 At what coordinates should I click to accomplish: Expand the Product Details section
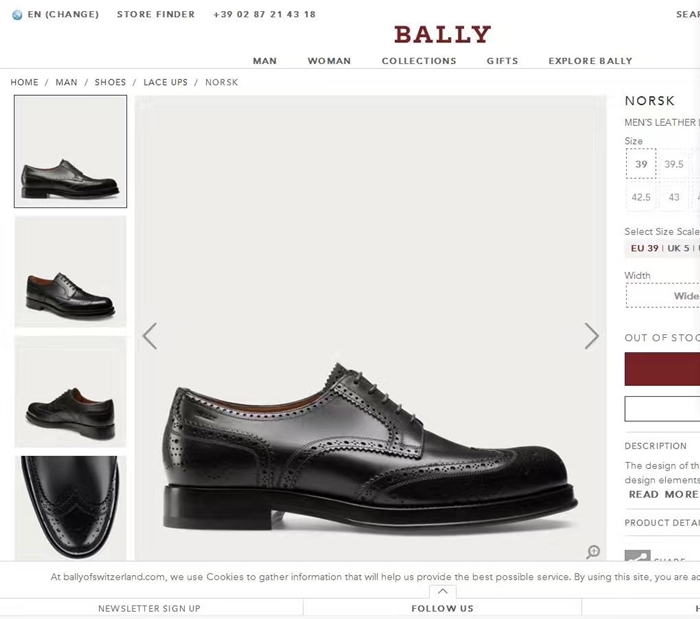pos(661,523)
